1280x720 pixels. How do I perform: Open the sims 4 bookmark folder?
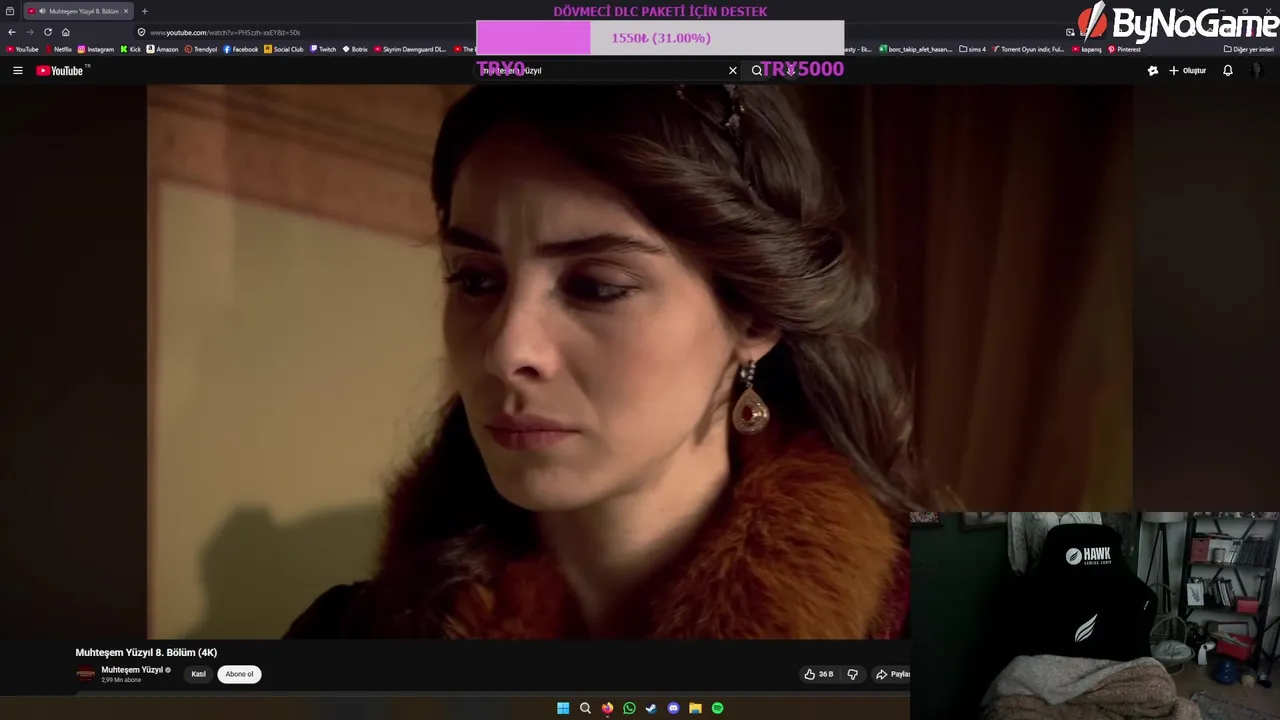click(972, 49)
